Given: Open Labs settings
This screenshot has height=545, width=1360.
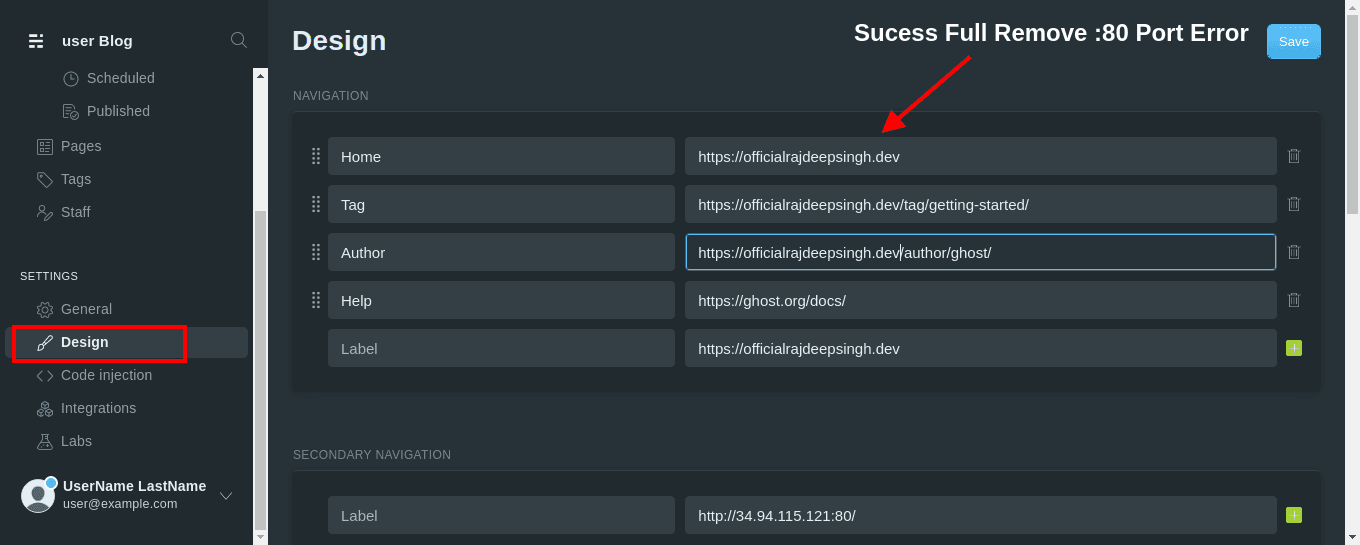Looking at the screenshot, I should (x=76, y=441).
